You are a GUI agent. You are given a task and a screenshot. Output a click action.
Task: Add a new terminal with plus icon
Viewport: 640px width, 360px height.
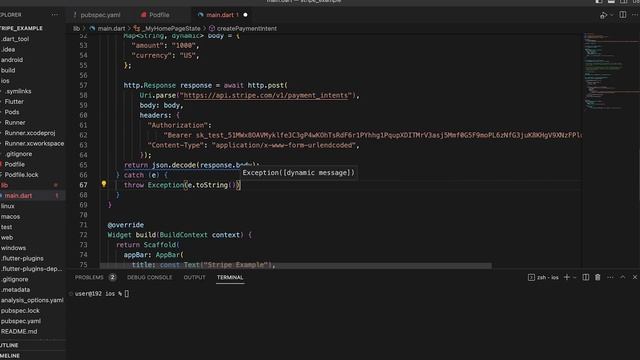[567, 277]
